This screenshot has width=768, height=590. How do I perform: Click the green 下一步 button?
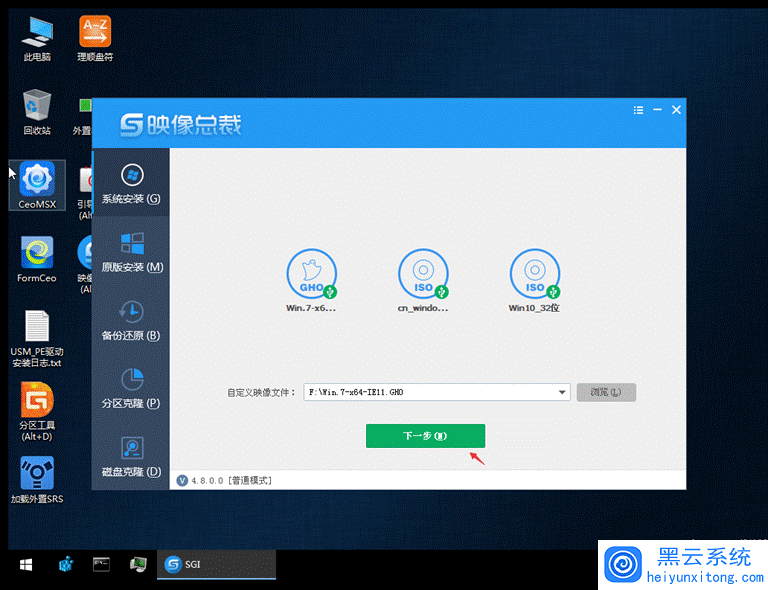click(x=425, y=436)
